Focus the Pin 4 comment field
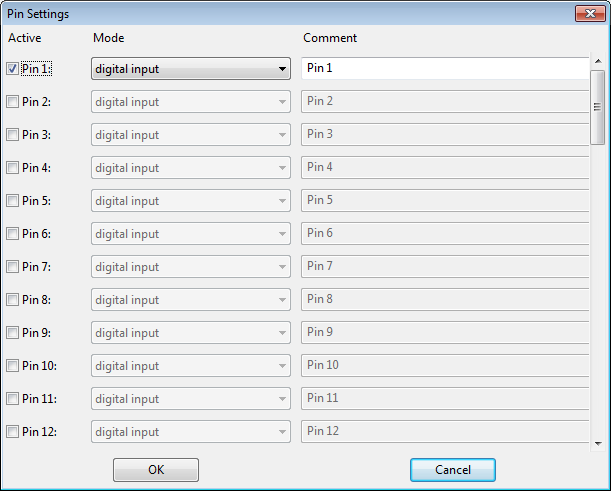The image size is (611, 491). pyautogui.click(x=445, y=168)
